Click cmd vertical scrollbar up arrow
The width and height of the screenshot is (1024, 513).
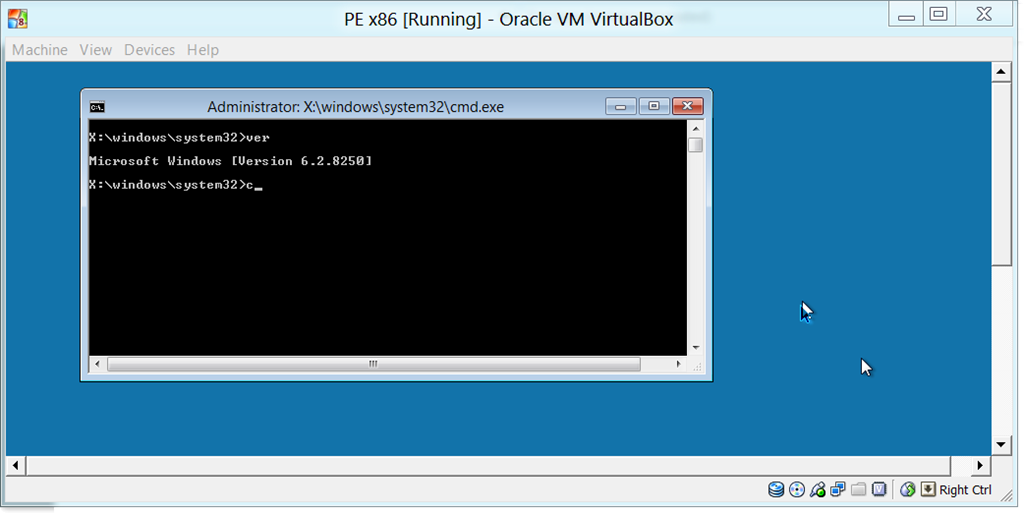tap(696, 129)
